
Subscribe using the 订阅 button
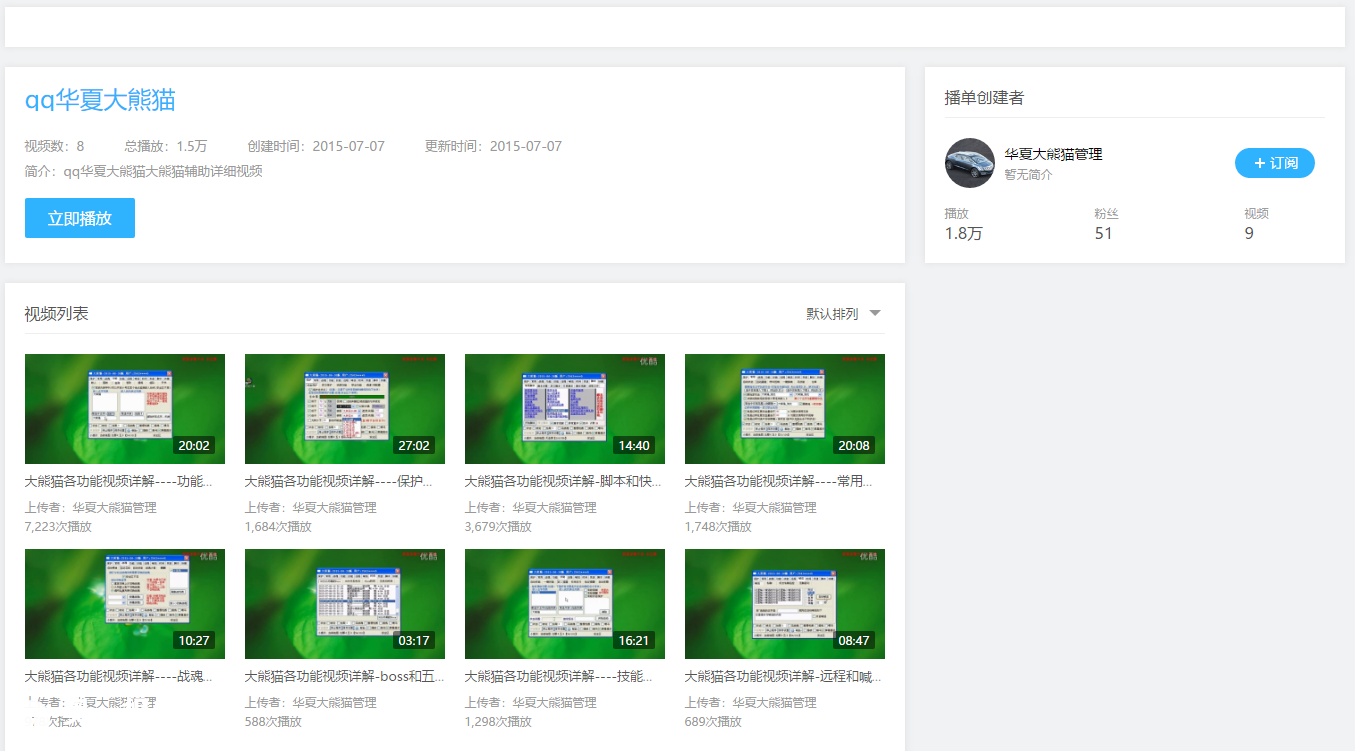1274,163
